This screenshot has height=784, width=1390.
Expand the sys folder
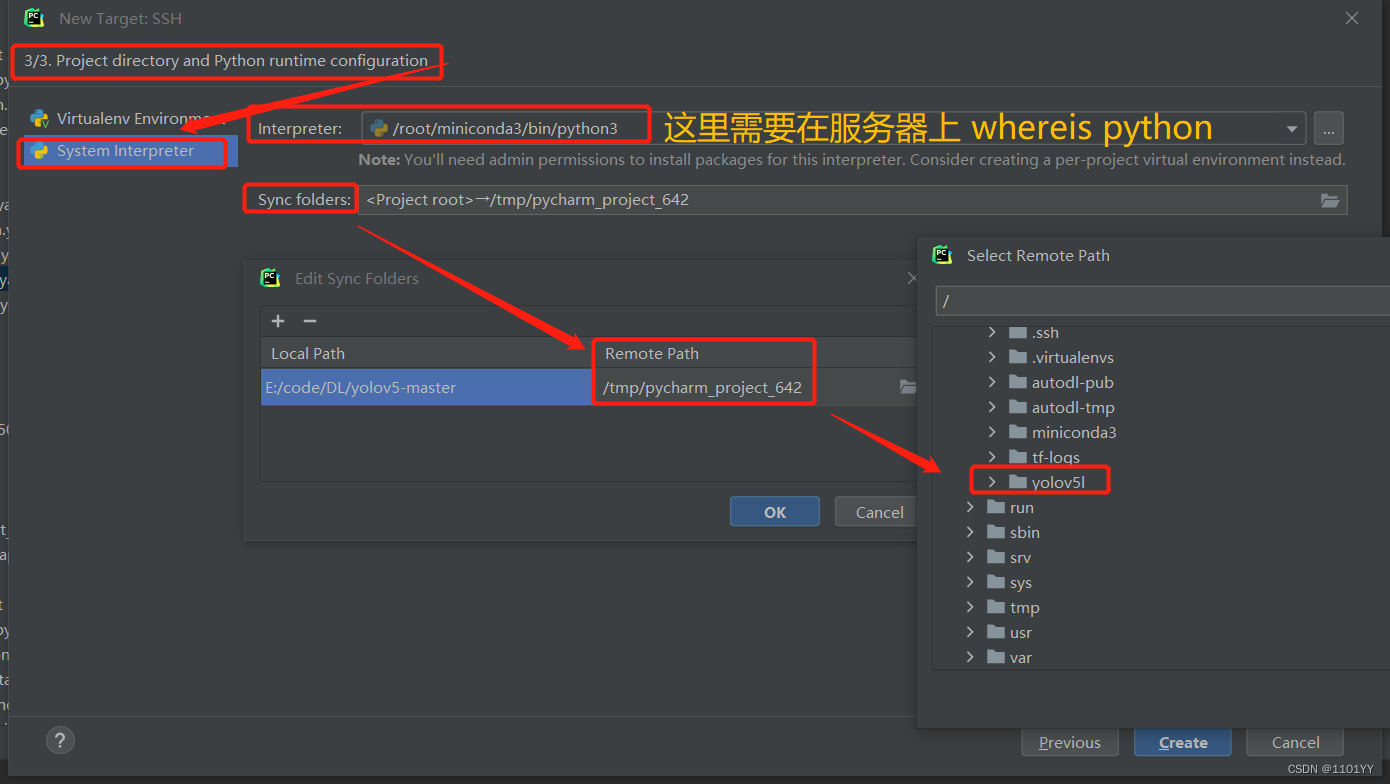click(970, 582)
